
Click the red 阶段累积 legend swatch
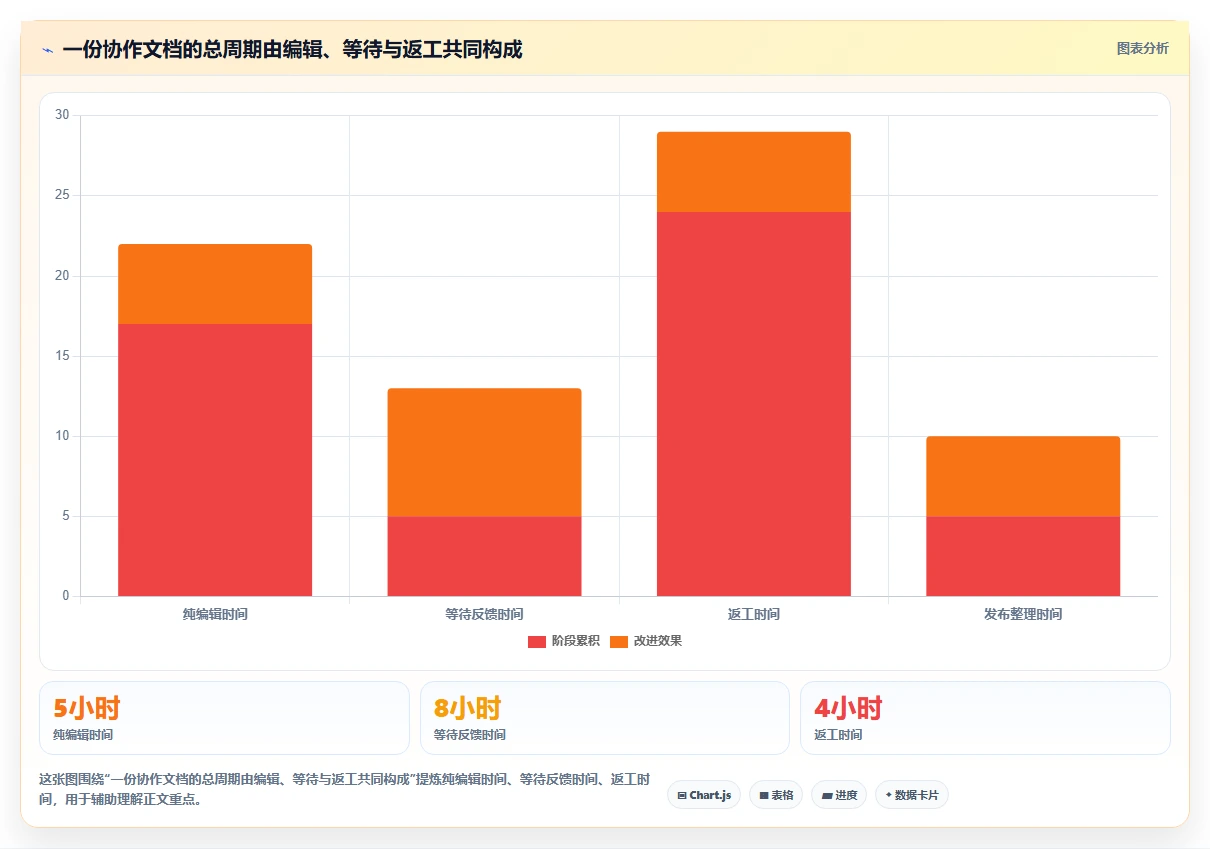537,642
